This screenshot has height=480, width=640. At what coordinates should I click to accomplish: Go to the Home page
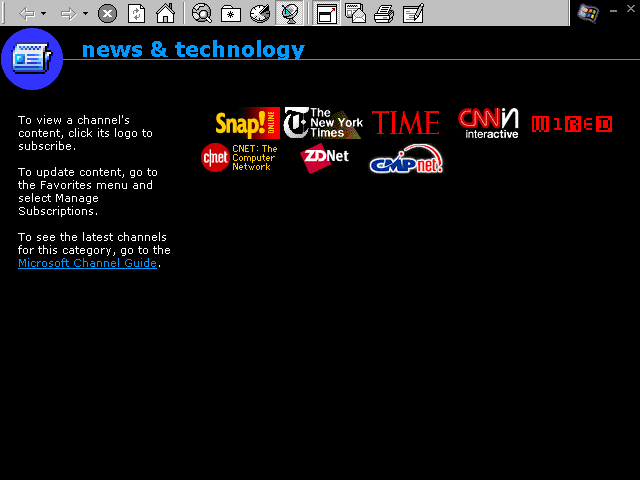pos(165,13)
